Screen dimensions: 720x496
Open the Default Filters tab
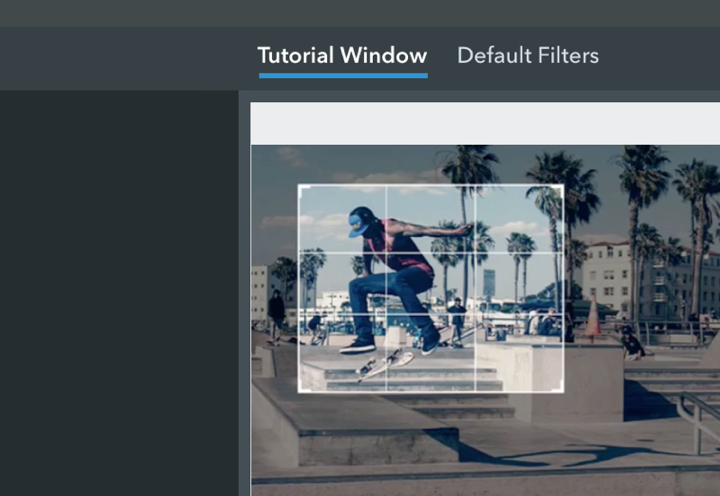528,56
